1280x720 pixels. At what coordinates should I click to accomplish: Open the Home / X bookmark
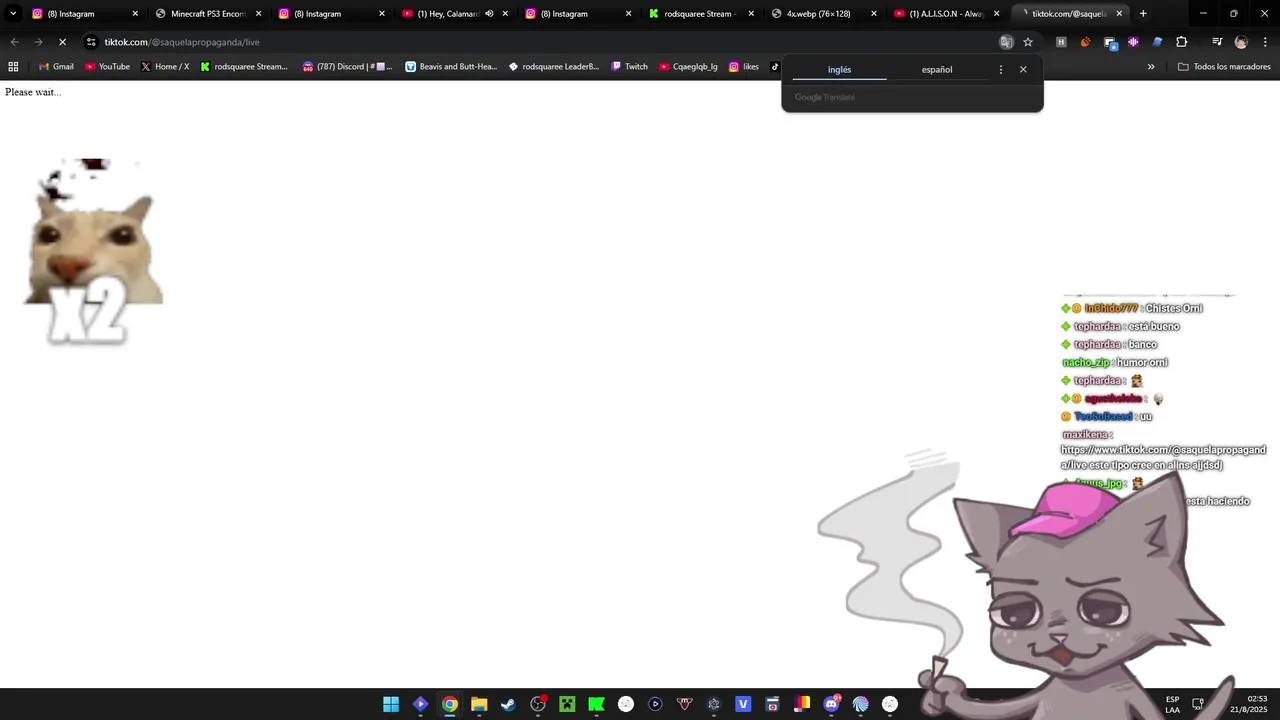[x=165, y=67]
